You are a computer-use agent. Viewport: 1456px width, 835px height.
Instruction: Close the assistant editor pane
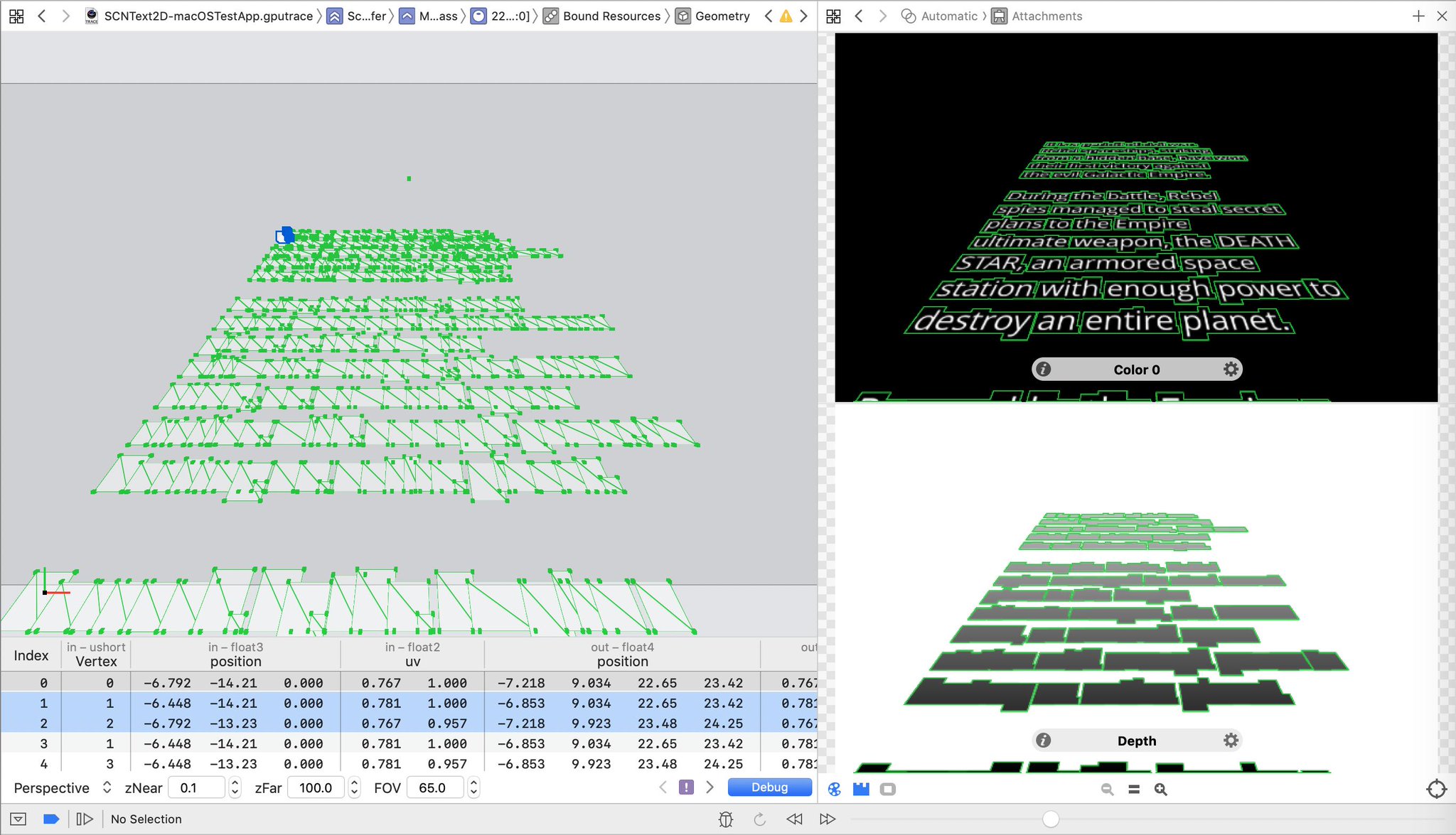coord(1442,16)
